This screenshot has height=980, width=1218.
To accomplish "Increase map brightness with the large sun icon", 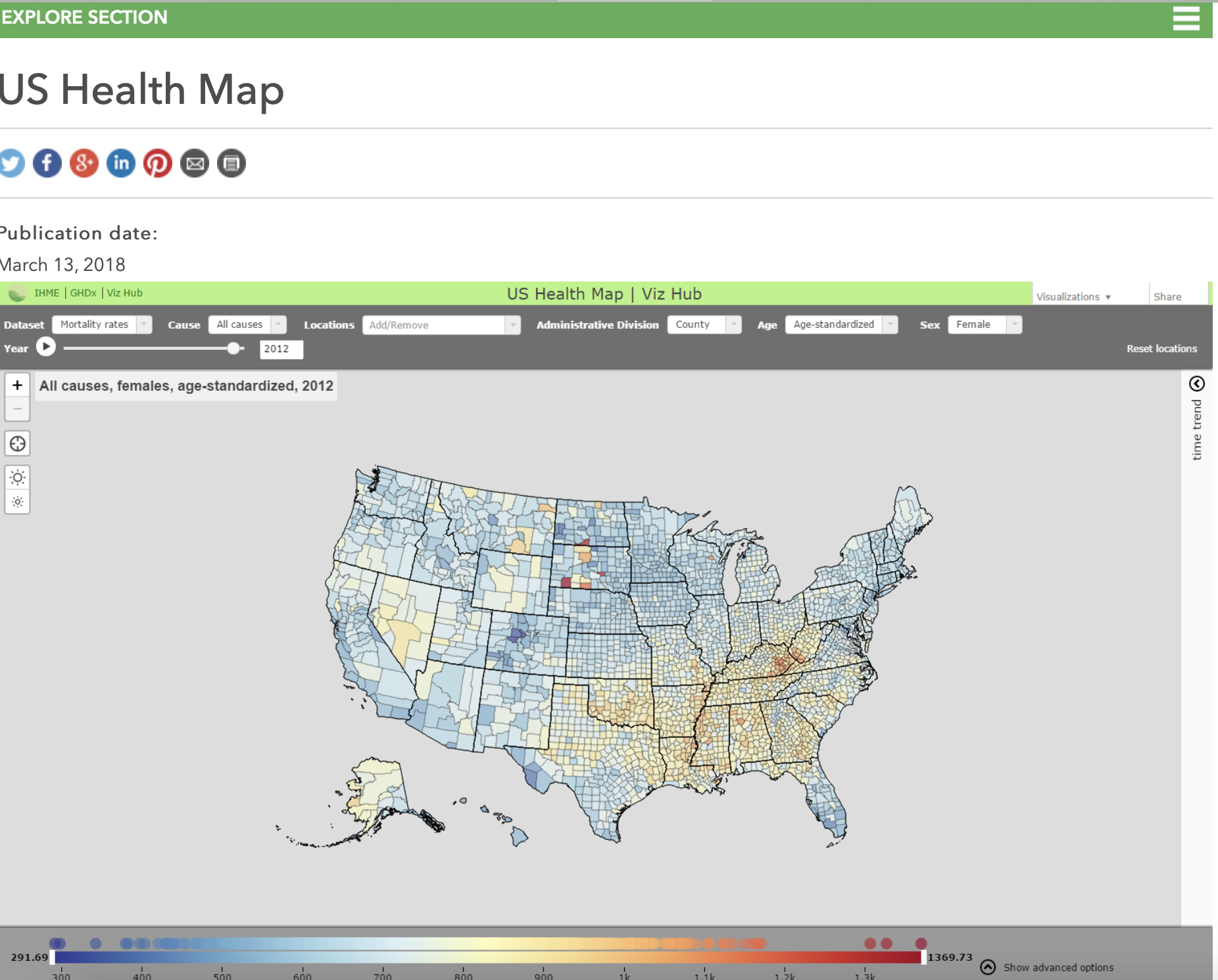I will click(x=17, y=476).
